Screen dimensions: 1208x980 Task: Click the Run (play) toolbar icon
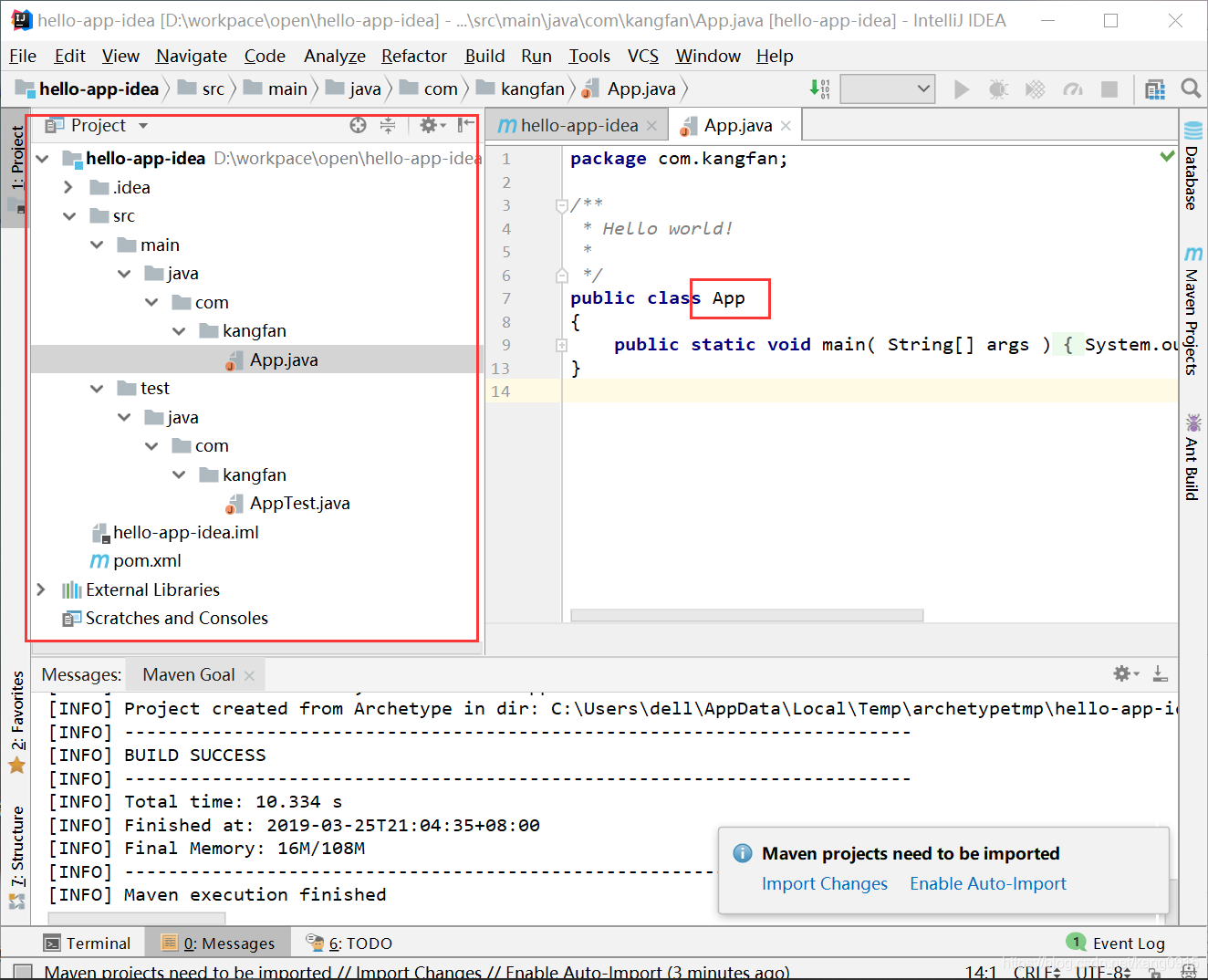962,89
